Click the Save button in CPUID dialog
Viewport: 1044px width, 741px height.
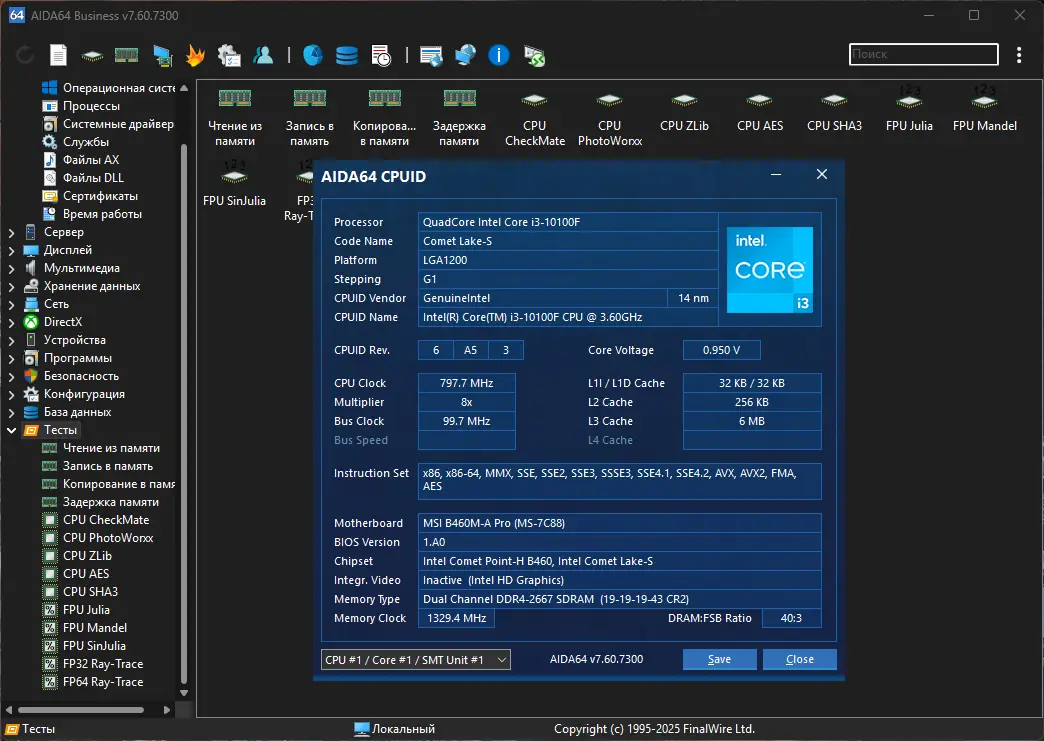[x=719, y=659]
